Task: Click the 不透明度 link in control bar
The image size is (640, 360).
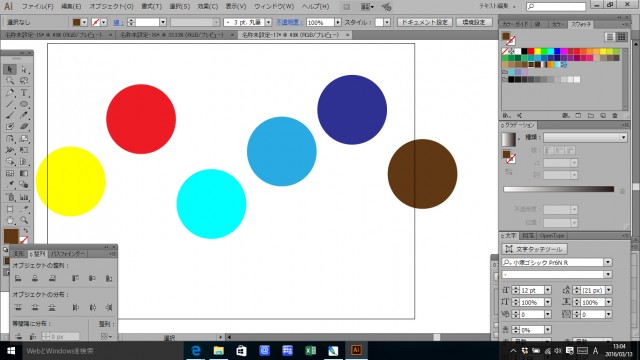Action: click(289, 22)
